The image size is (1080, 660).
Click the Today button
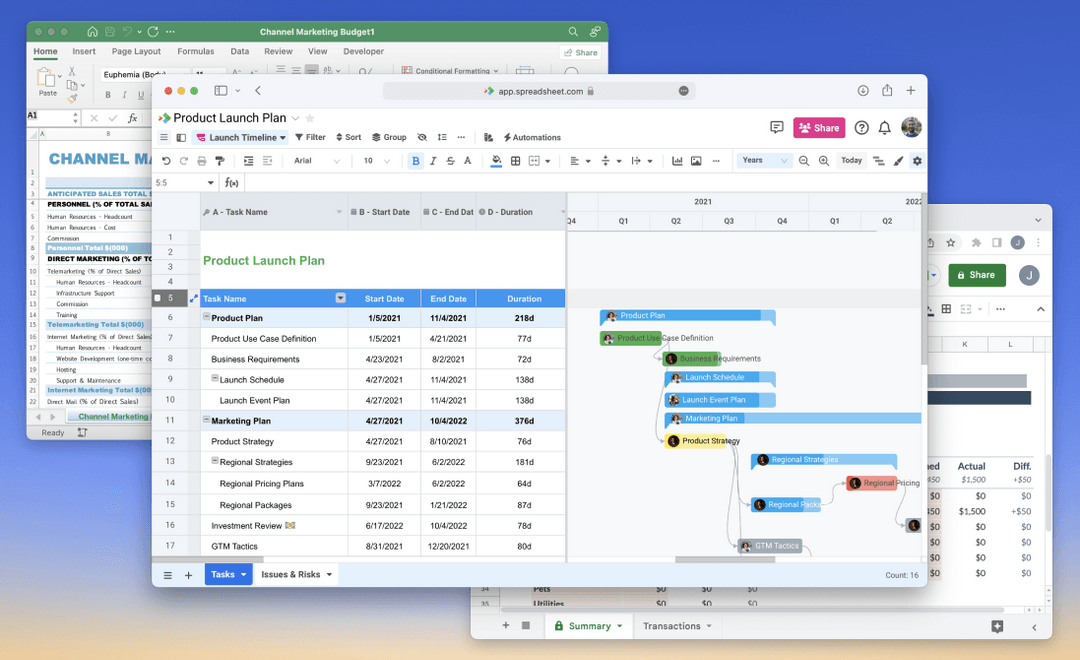coord(851,160)
